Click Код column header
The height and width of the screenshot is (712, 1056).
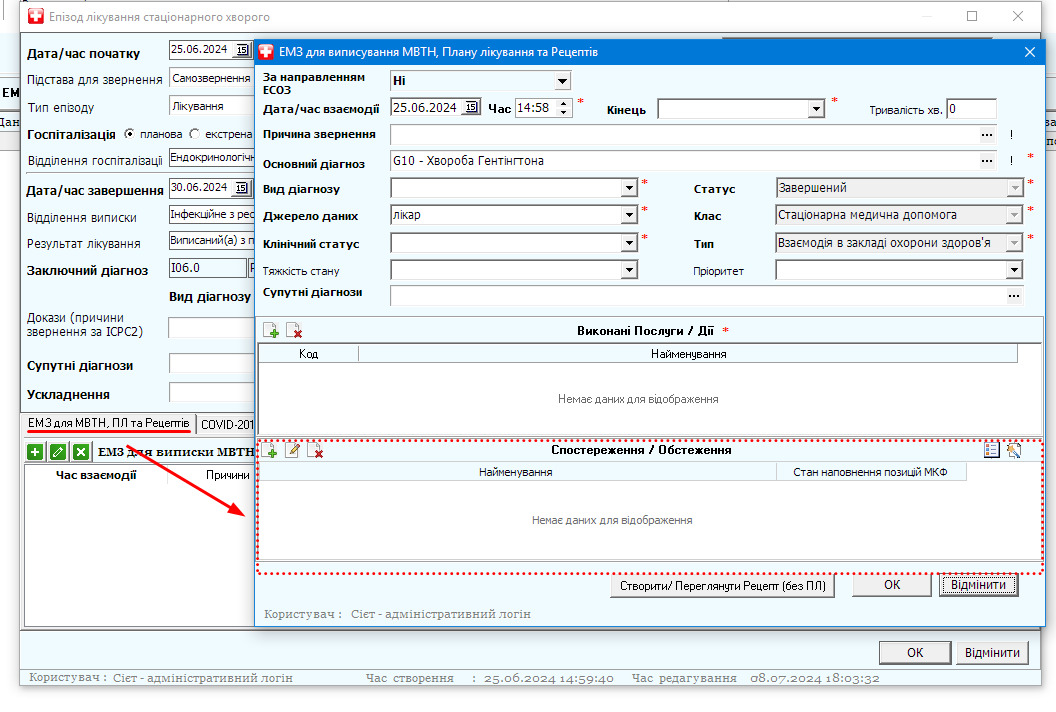308,354
